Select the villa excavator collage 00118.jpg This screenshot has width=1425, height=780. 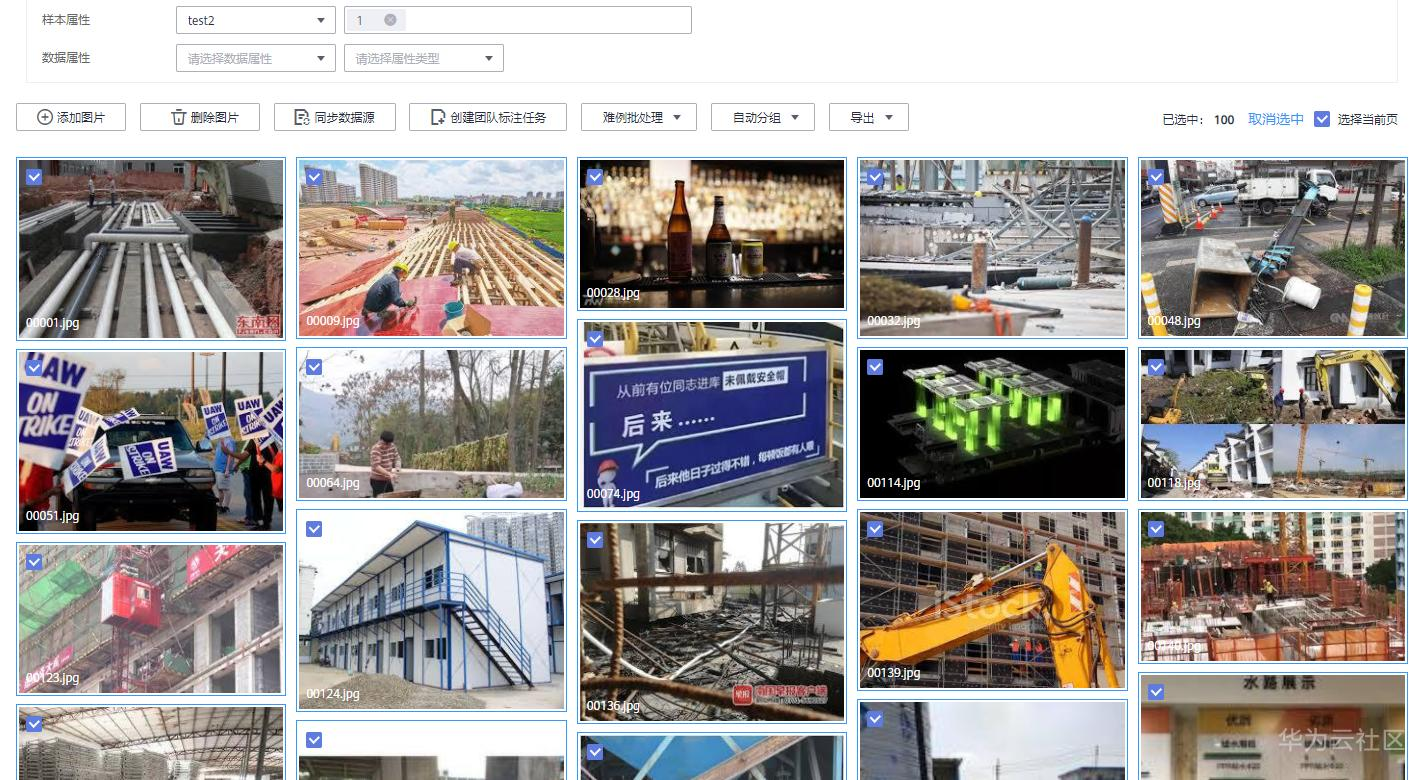[1273, 424]
